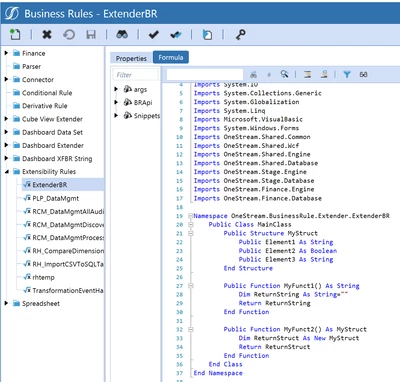Click the BRApi object icon

(x=128, y=102)
